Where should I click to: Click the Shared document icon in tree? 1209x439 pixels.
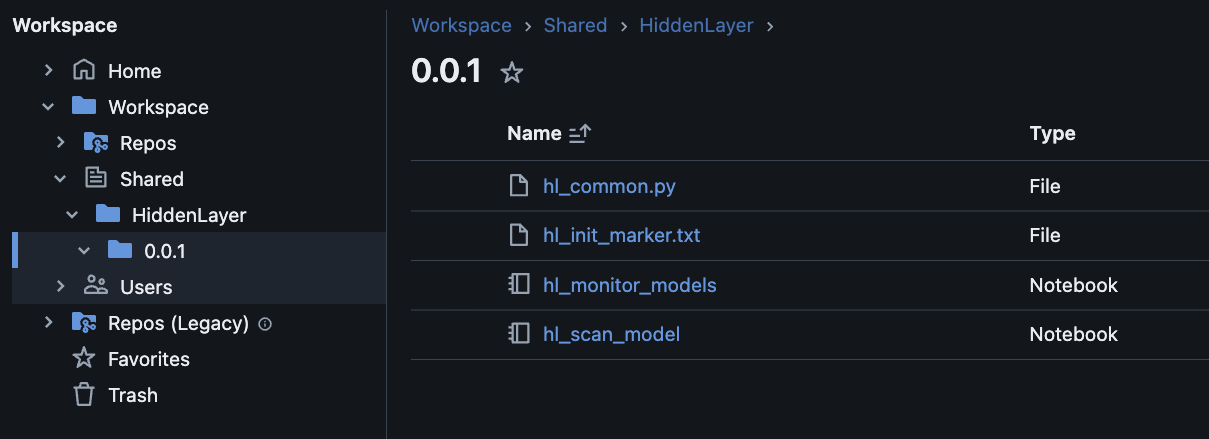96,178
